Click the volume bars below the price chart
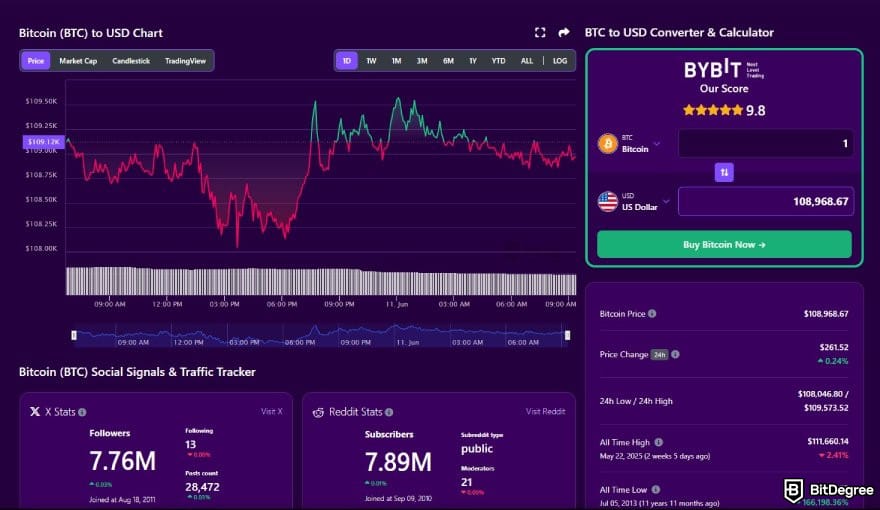This screenshot has width=880, height=510. click(321, 281)
